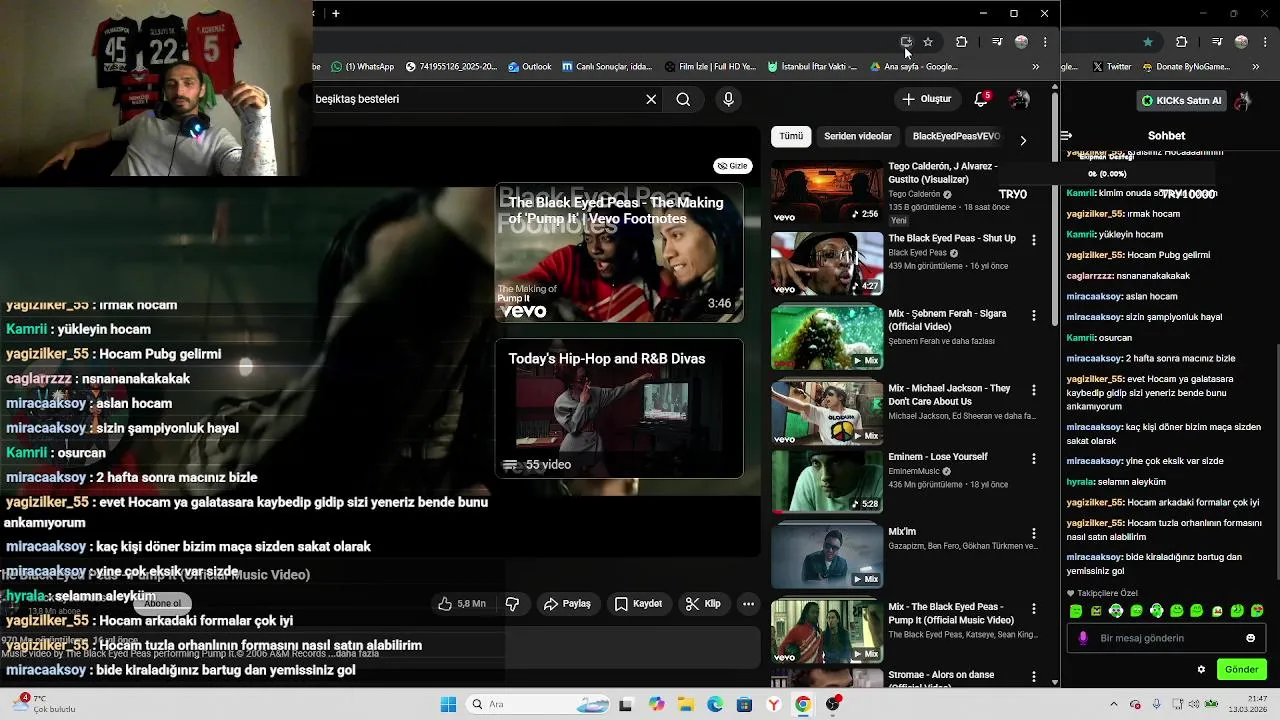Image resolution: width=1280 pixels, height=720 pixels.
Task: Click the install/cast icon in address bar
Action: [x=906, y=42]
